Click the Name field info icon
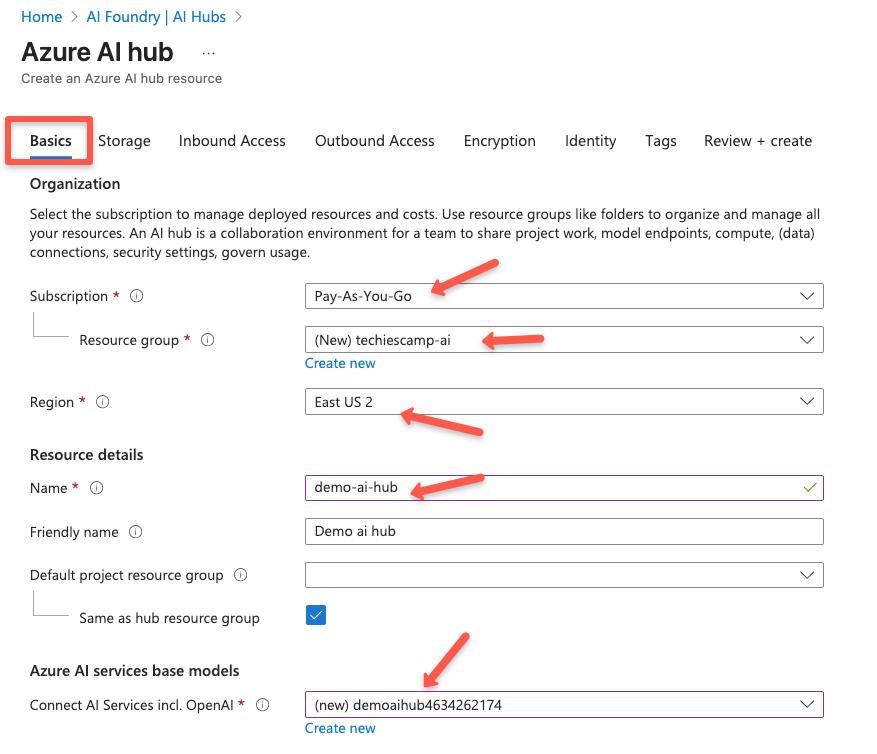The height and width of the screenshot is (754, 877). tap(94, 488)
